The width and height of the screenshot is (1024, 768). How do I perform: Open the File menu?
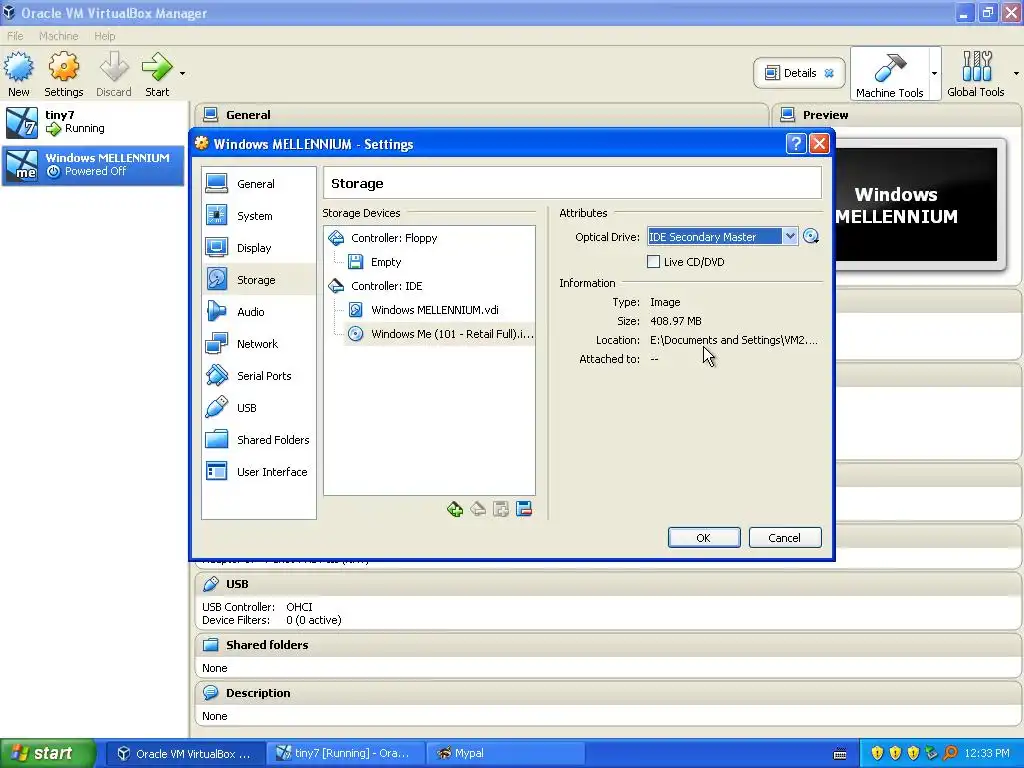point(15,36)
